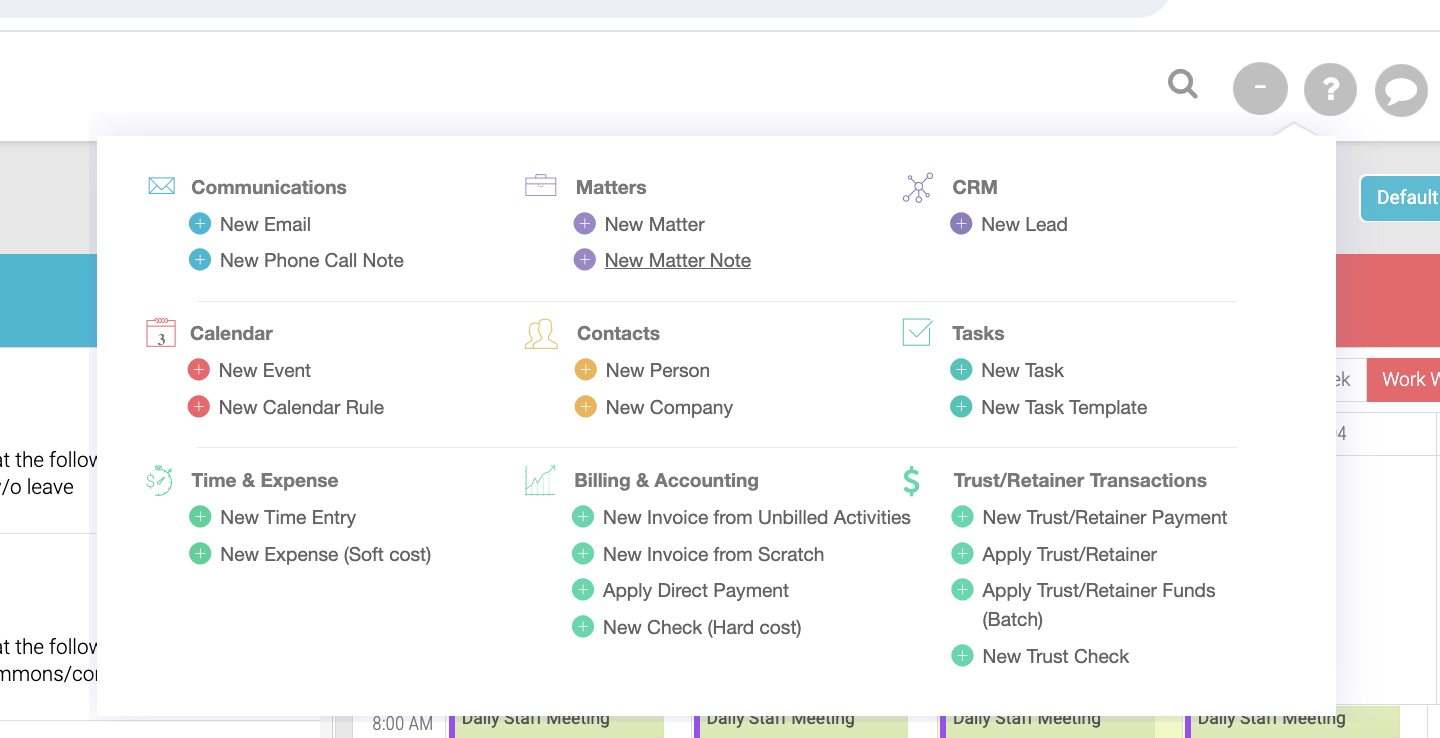1440x738 pixels.
Task: Open the chat bubble icon
Action: [x=1401, y=90]
